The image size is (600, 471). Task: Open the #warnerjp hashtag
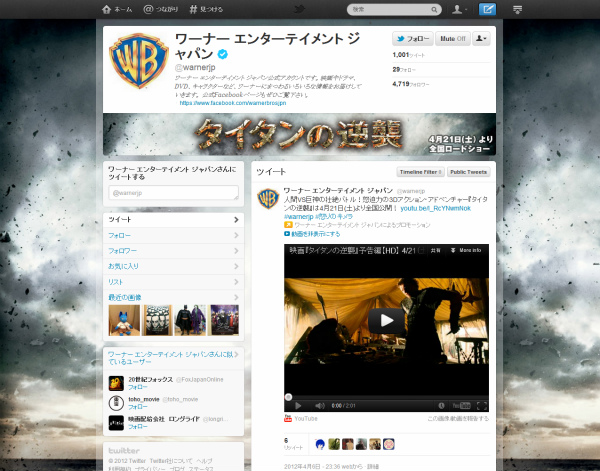tap(298, 217)
